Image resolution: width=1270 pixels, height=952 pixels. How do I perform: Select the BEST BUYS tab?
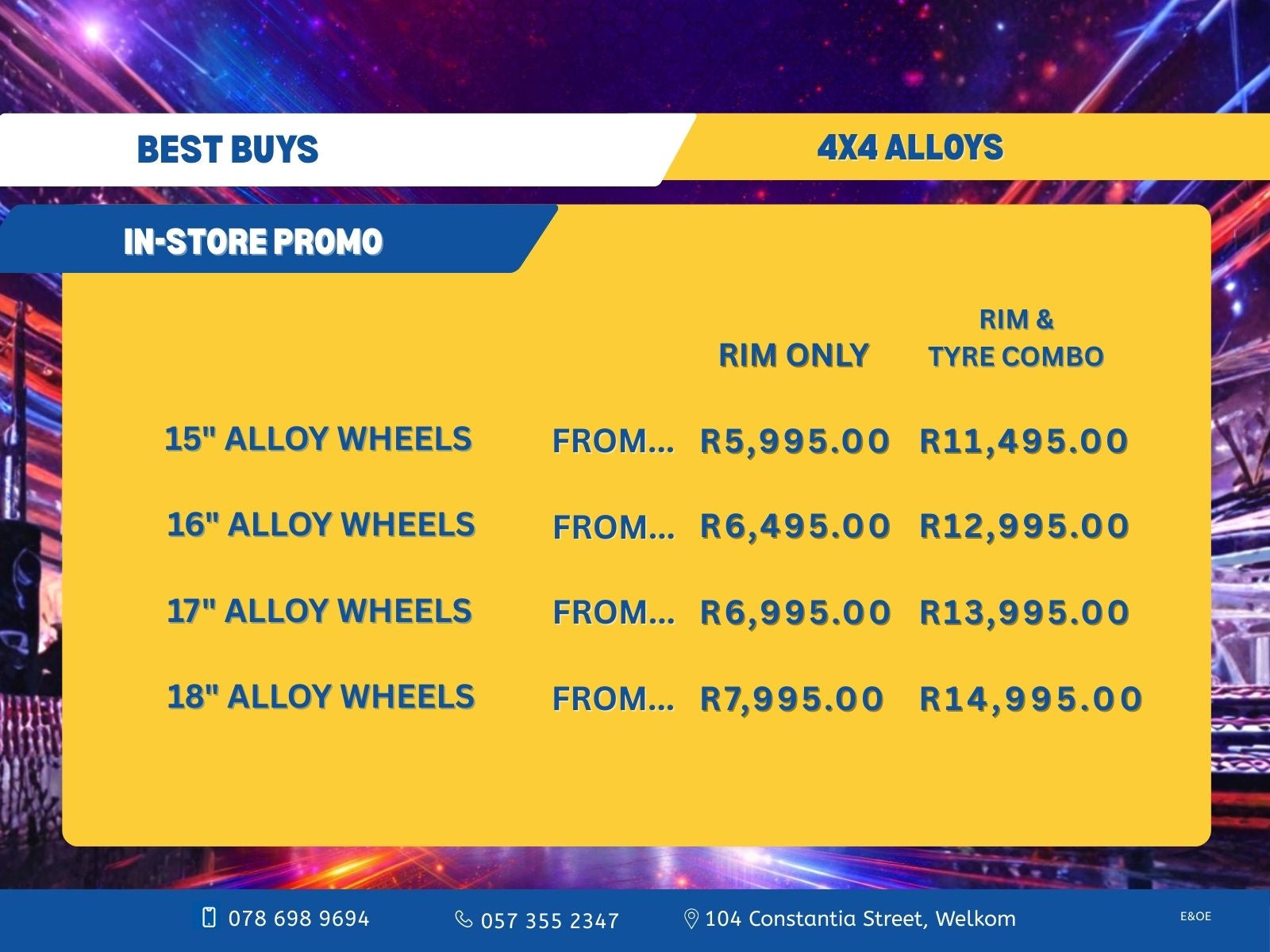click(228, 150)
